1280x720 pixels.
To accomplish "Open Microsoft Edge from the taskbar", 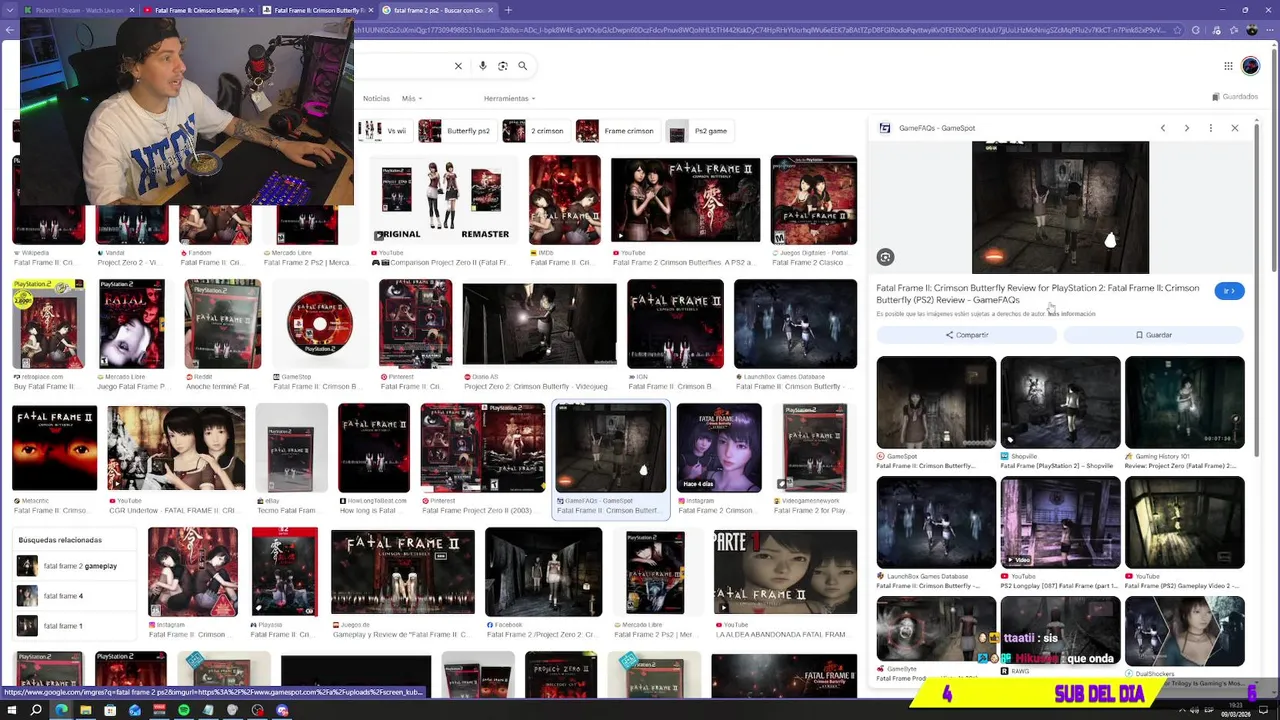I will click(61, 710).
